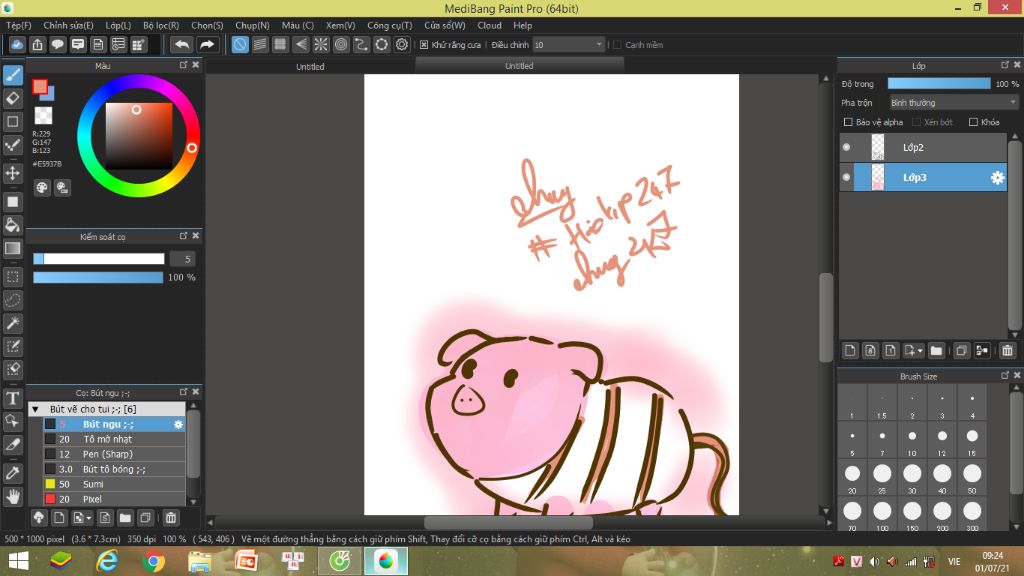Open the Lớp(L) menu
Viewport: 1024px width, 576px height.
118,25
